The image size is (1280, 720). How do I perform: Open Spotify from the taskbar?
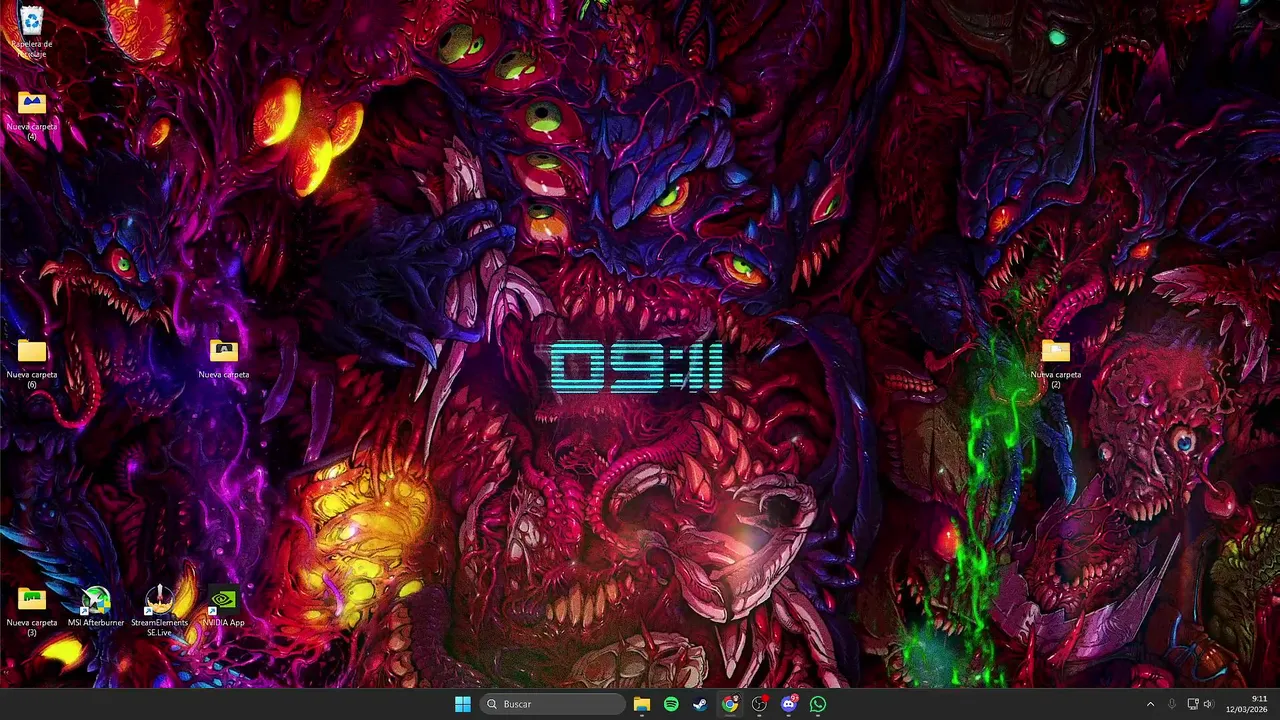(671, 704)
